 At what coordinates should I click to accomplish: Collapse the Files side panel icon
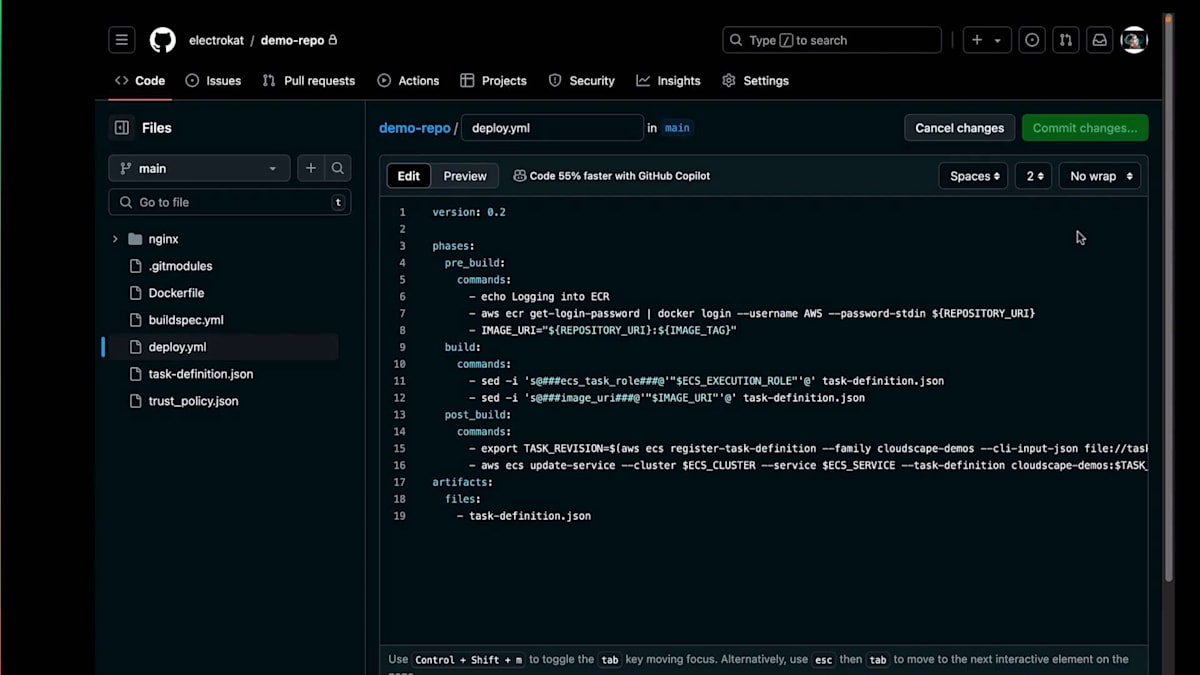[x=122, y=128]
